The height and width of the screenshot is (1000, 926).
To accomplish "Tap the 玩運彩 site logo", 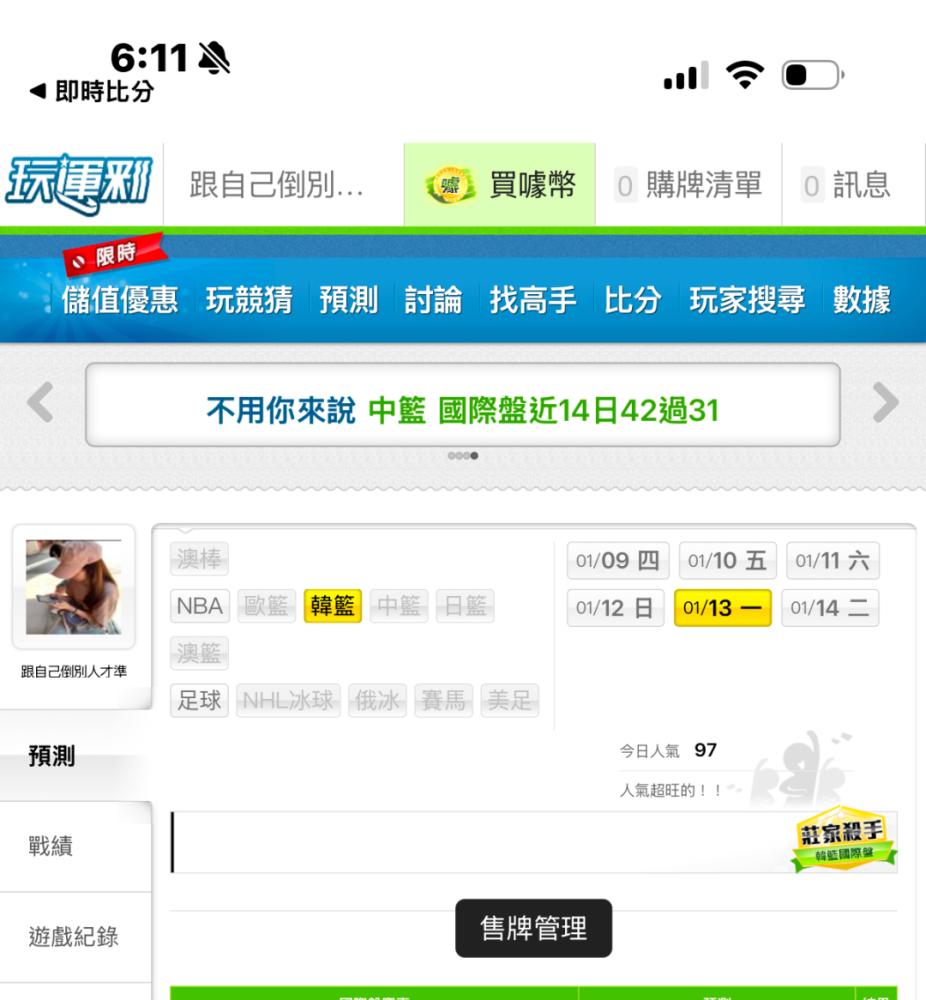I will pyautogui.click(x=79, y=185).
